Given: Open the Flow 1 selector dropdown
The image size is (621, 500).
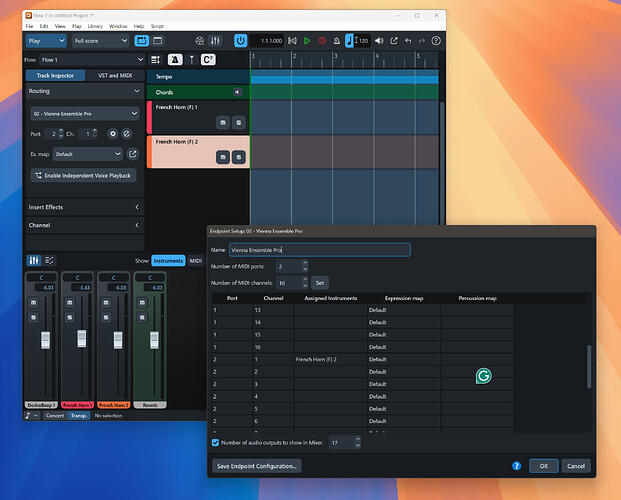Looking at the screenshot, I should pyautogui.click(x=92, y=60).
